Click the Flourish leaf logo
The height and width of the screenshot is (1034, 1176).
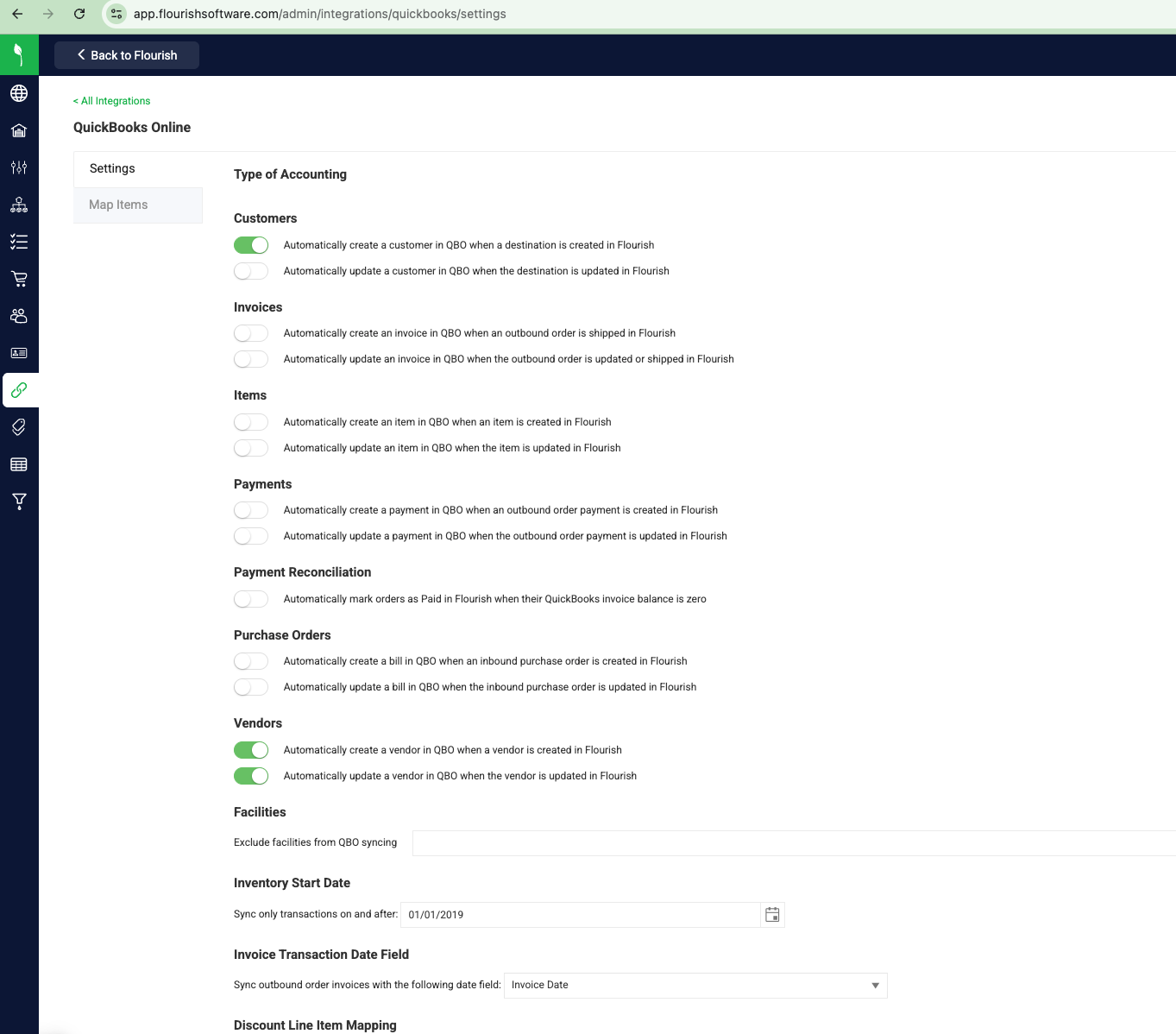(x=19, y=55)
